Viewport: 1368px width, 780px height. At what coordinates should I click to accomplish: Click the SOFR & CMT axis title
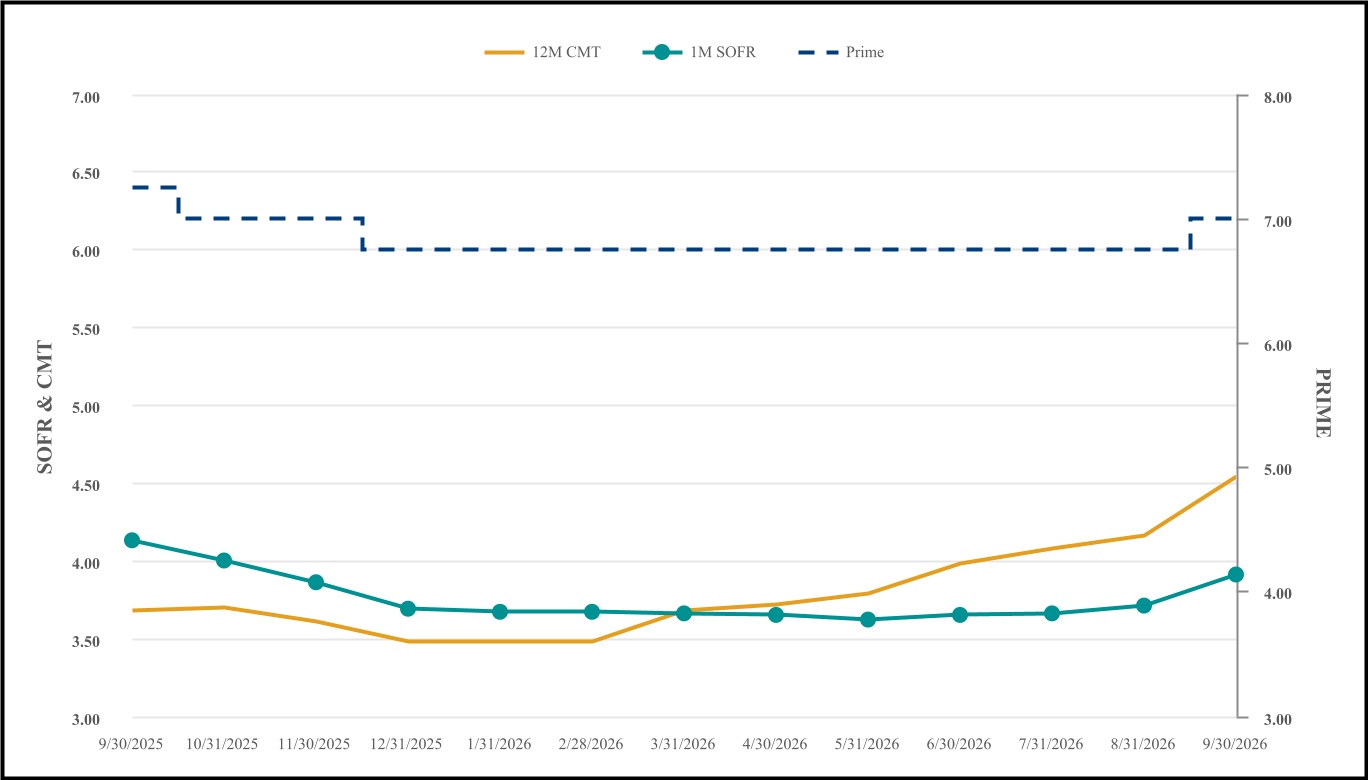[45, 406]
